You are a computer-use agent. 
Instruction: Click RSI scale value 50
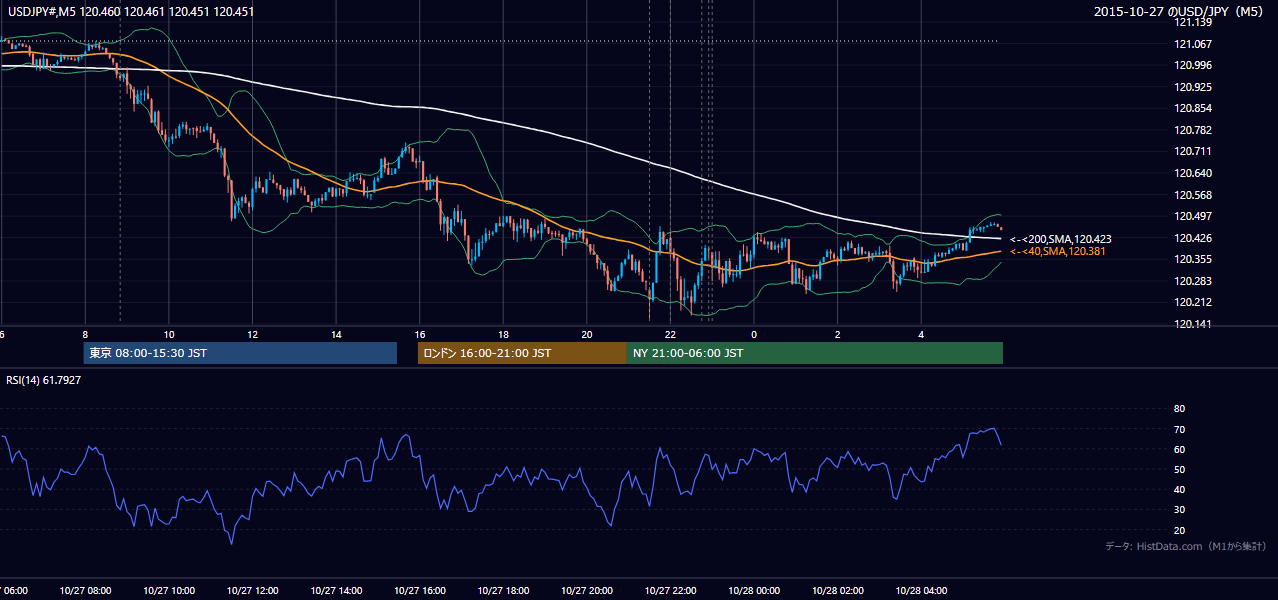[x=1179, y=469]
